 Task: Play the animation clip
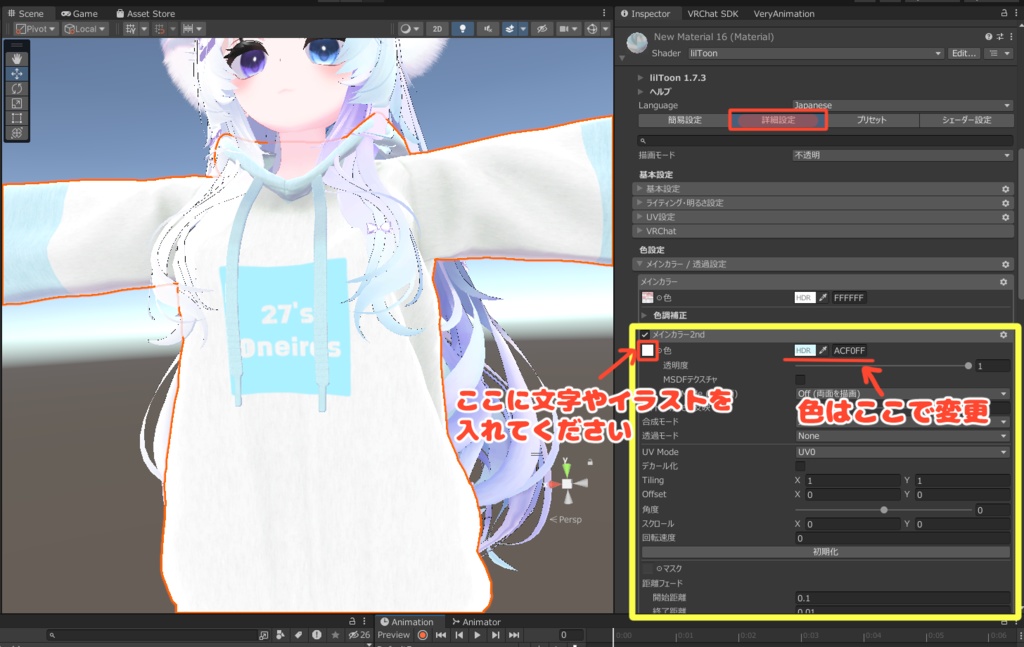477,635
